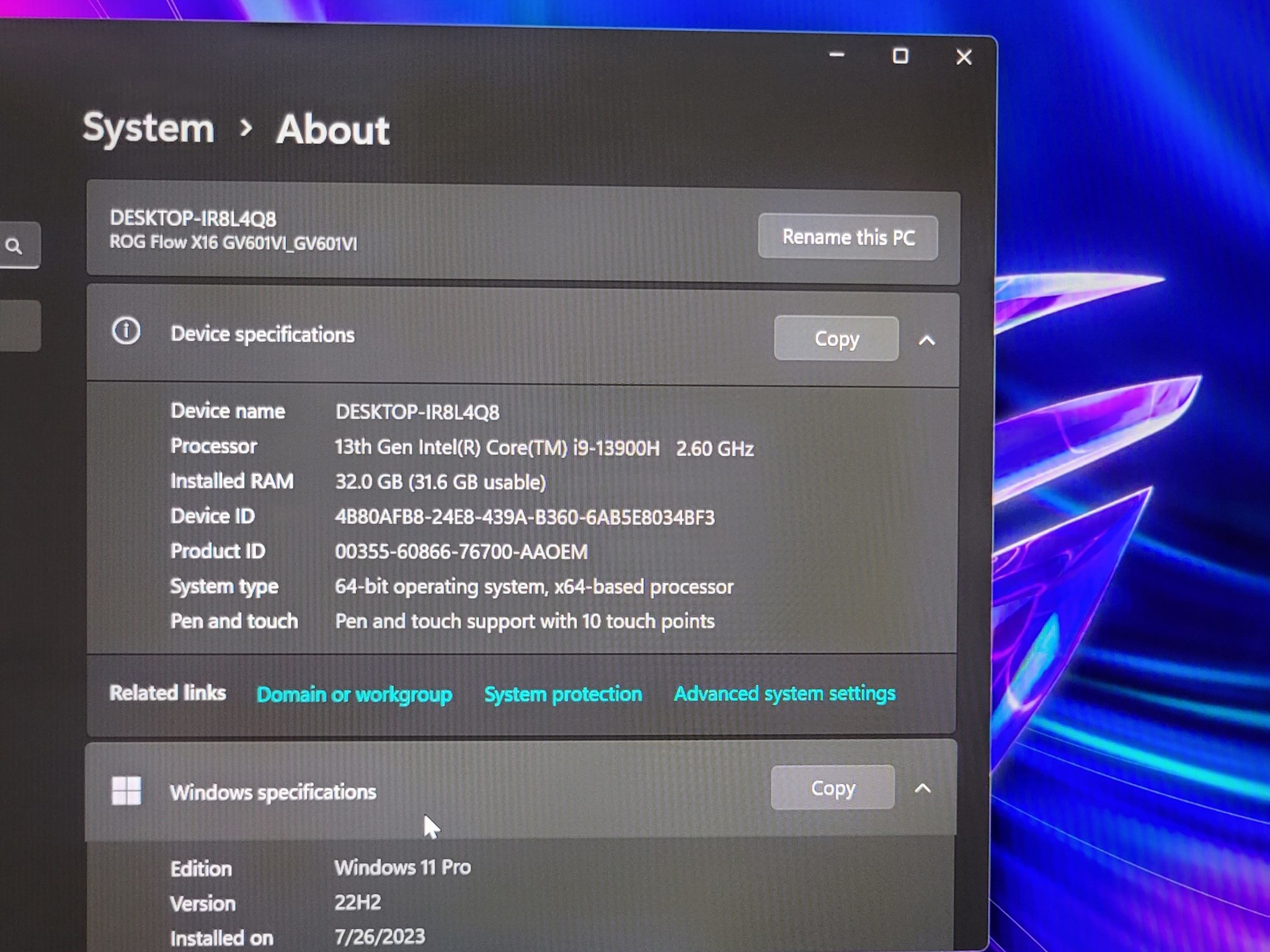
Task: Click Rename this PC button
Action: pyautogui.click(x=848, y=237)
